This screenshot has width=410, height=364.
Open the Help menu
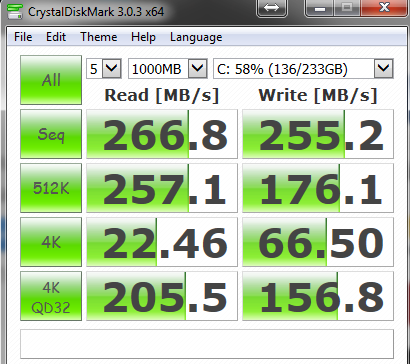[x=143, y=37]
